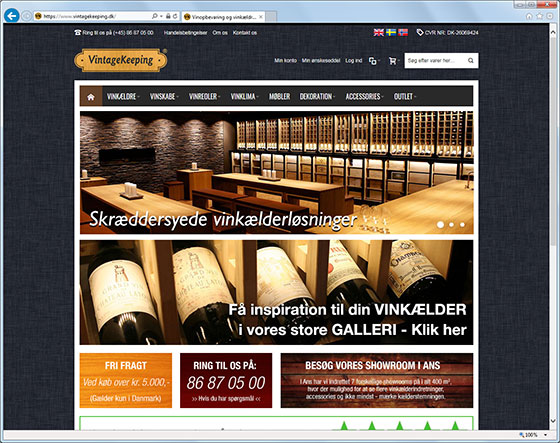Viewport: 560px width, 443px height.
Task: Click the security lock icon in address bar
Action: click(x=168, y=16)
